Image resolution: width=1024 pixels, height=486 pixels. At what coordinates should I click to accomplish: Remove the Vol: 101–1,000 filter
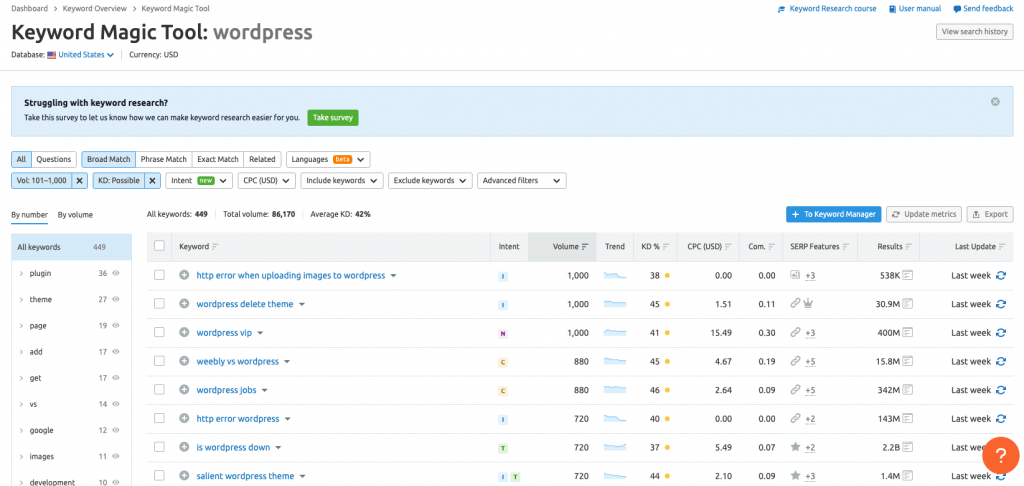tap(80, 181)
